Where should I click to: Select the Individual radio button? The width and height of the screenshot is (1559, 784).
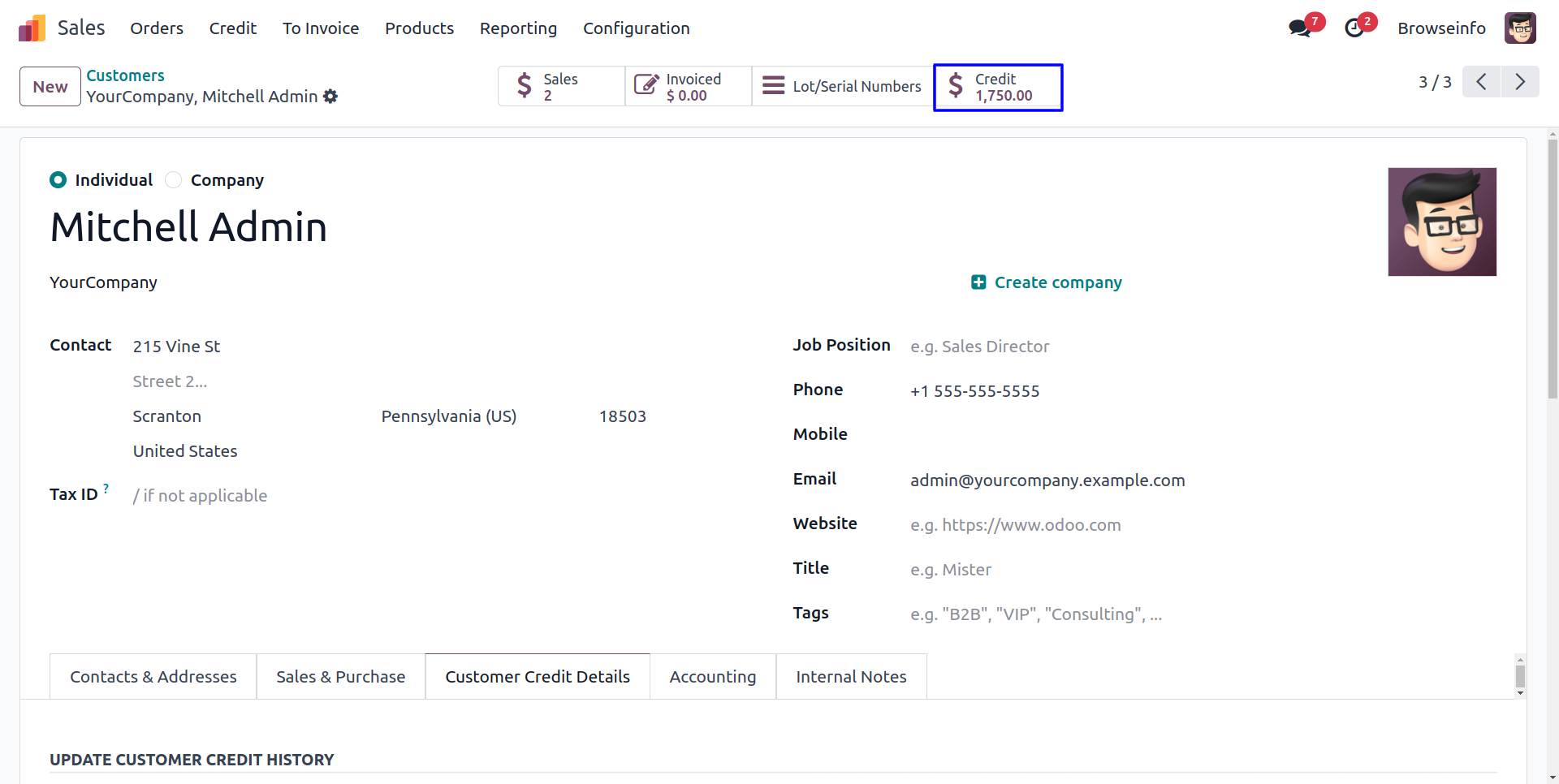tap(58, 180)
